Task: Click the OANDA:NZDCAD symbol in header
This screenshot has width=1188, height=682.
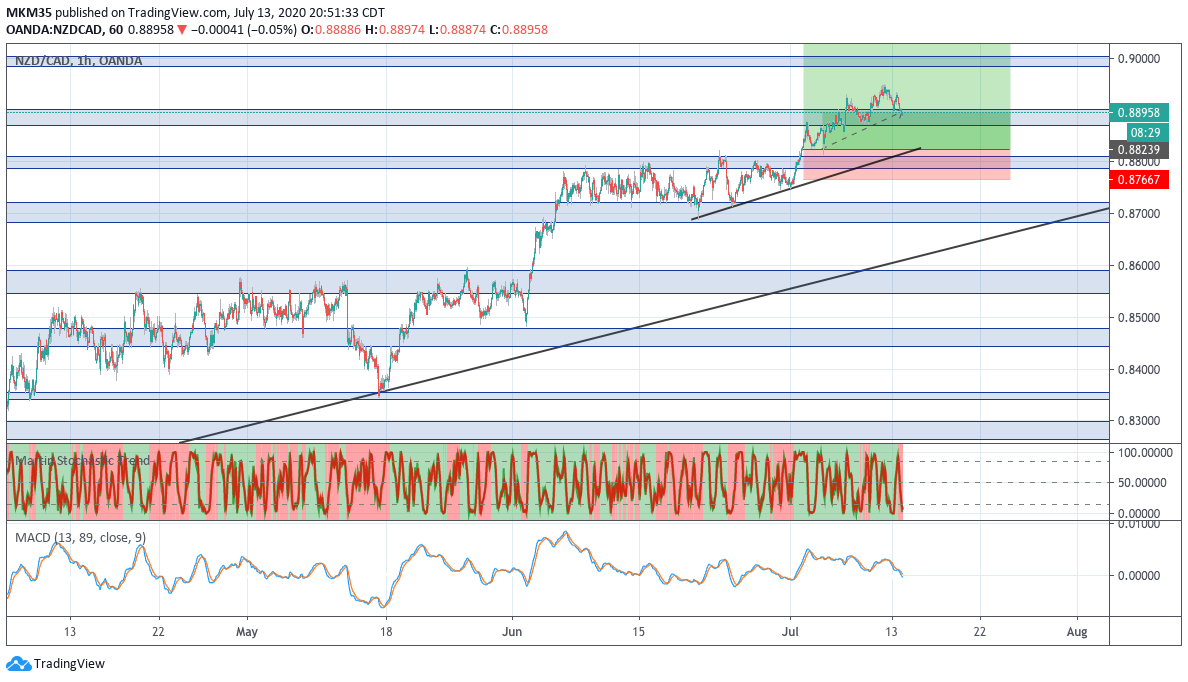Action: (x=53, y=30)
